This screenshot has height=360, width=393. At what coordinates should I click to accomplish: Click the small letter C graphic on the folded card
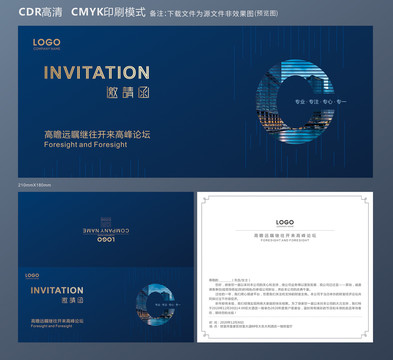pyautogui.click(x=156, y=305)
